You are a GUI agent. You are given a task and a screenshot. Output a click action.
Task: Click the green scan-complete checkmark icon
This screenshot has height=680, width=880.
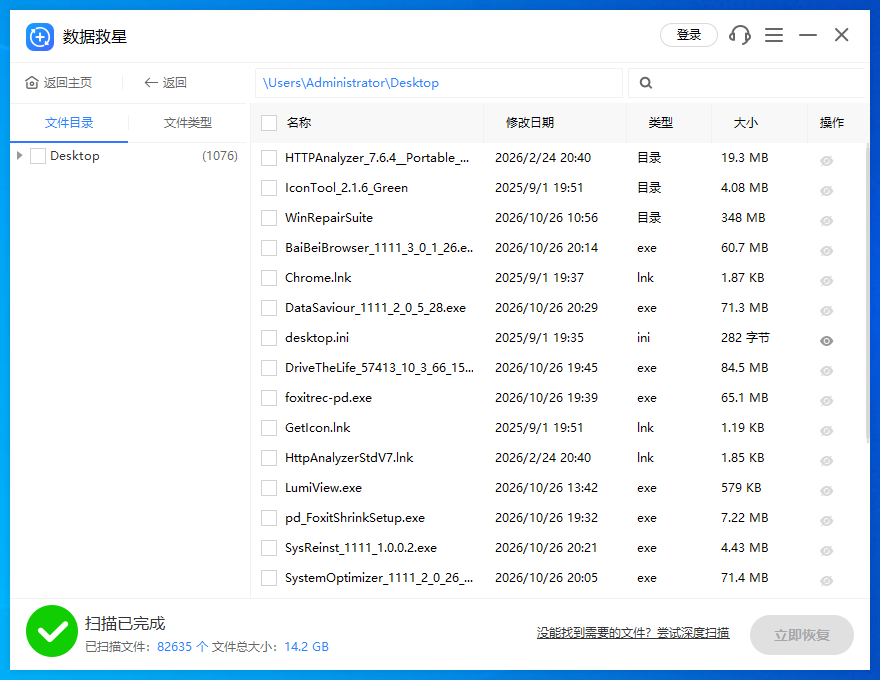52,631
